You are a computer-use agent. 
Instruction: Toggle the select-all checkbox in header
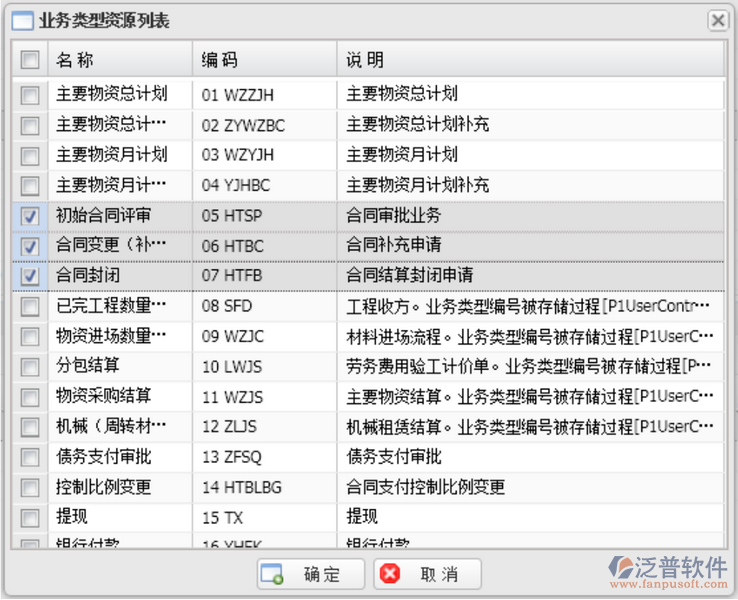pos(30,60)
